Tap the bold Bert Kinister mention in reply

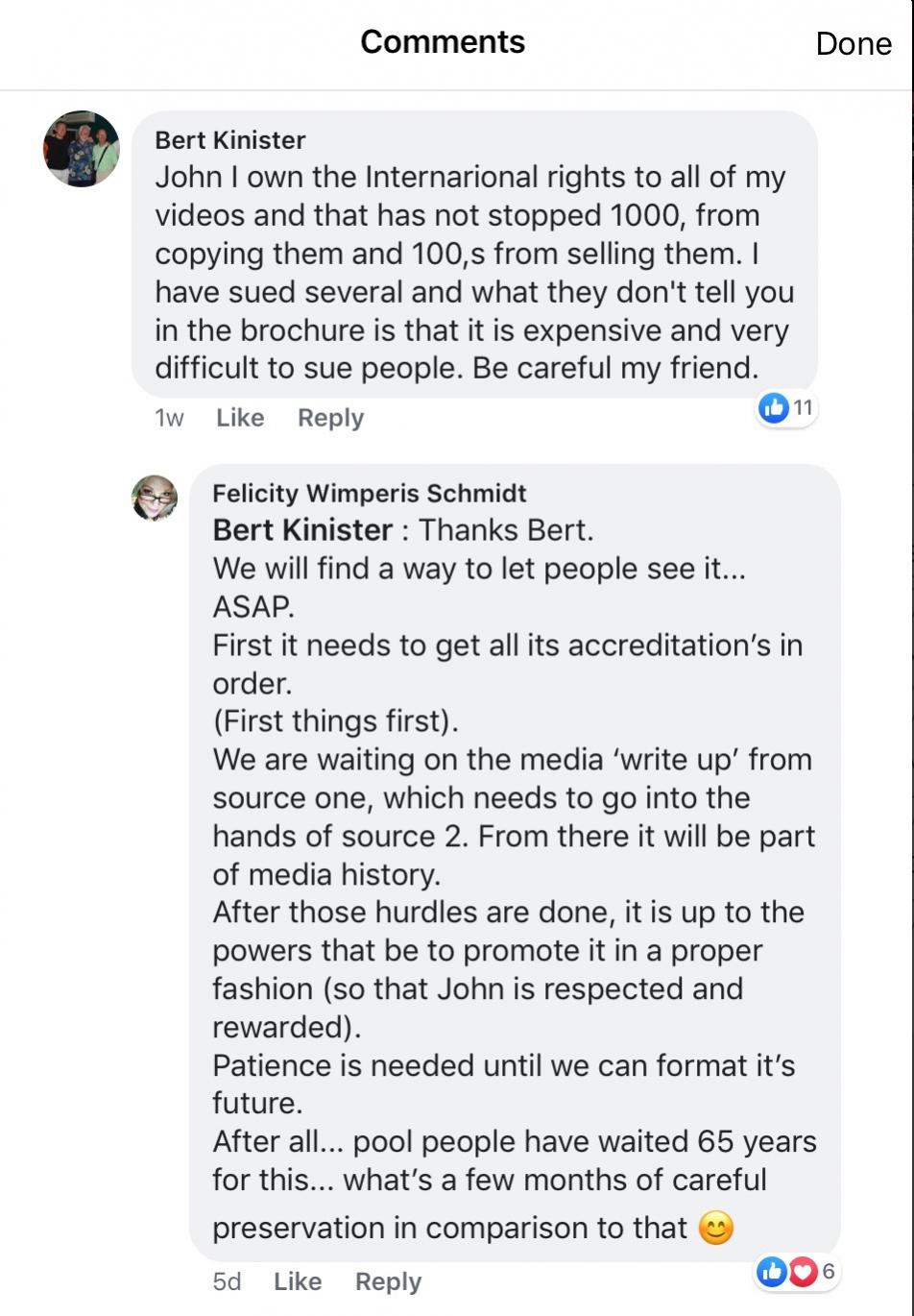coord(302,530)
